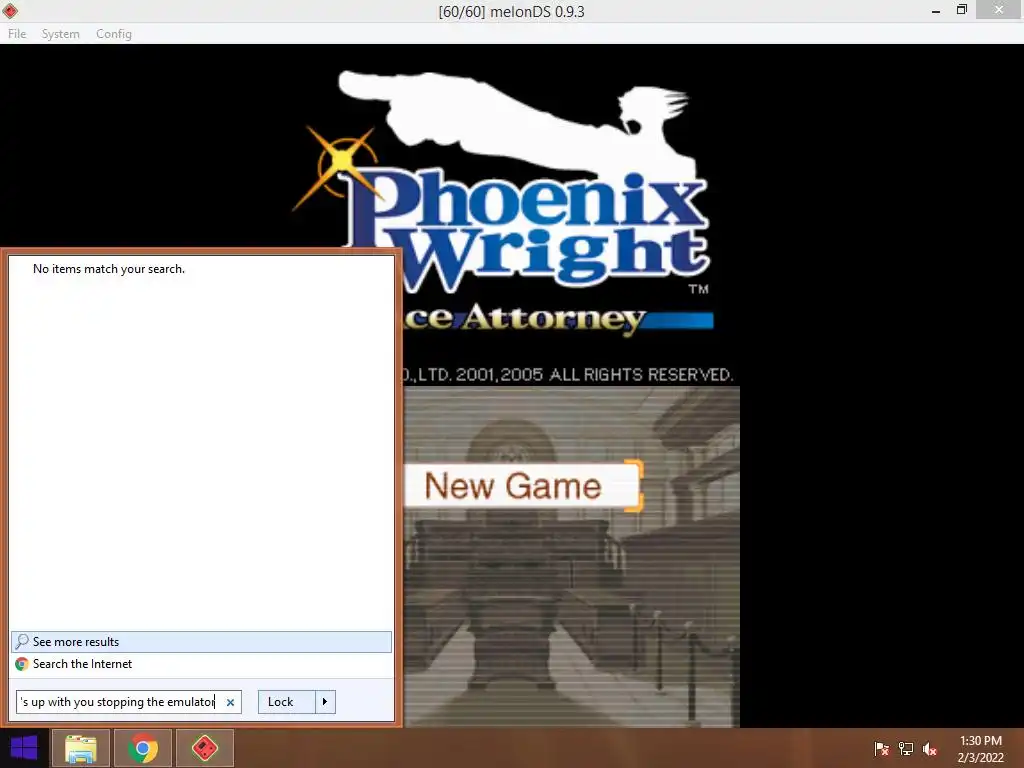Image resolution: width=1024 pixels, height=768 pixels.
Task: Select New Game on the game screen
Action: pyautogui.click(x=521, y=486)
